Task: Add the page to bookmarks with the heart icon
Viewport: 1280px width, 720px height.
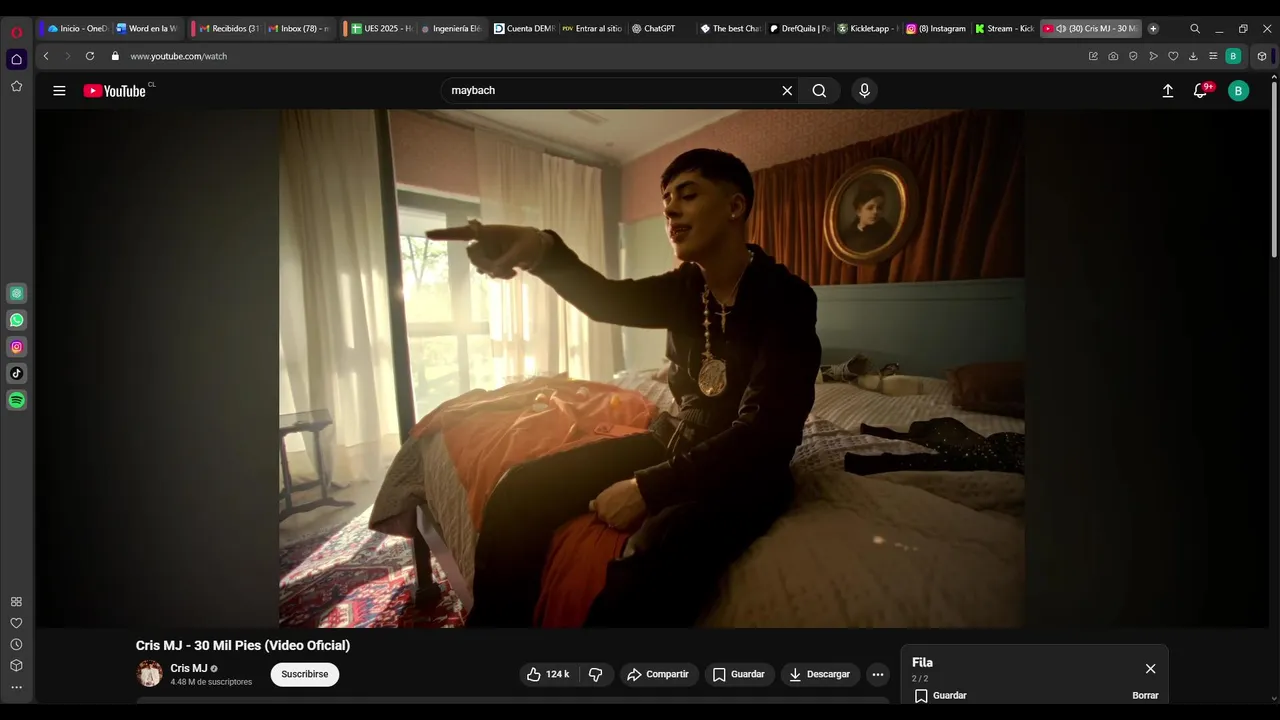Action: pos(1173,56)
